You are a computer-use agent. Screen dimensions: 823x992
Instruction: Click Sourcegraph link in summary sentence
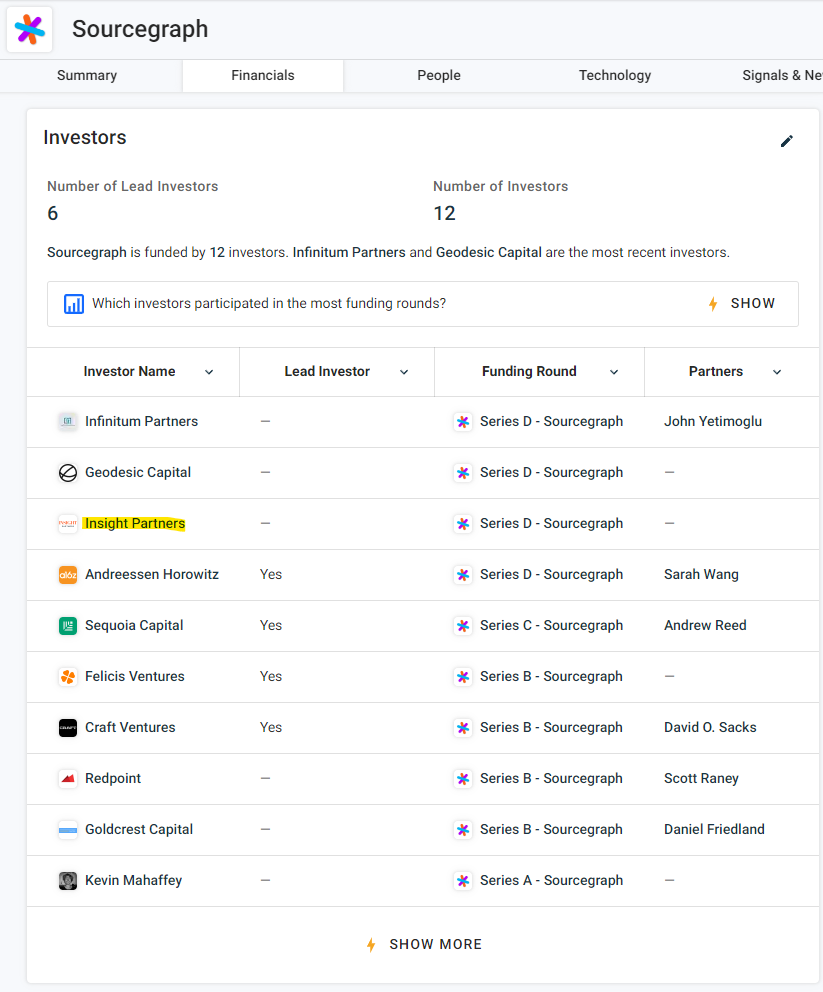coord(87,252)
